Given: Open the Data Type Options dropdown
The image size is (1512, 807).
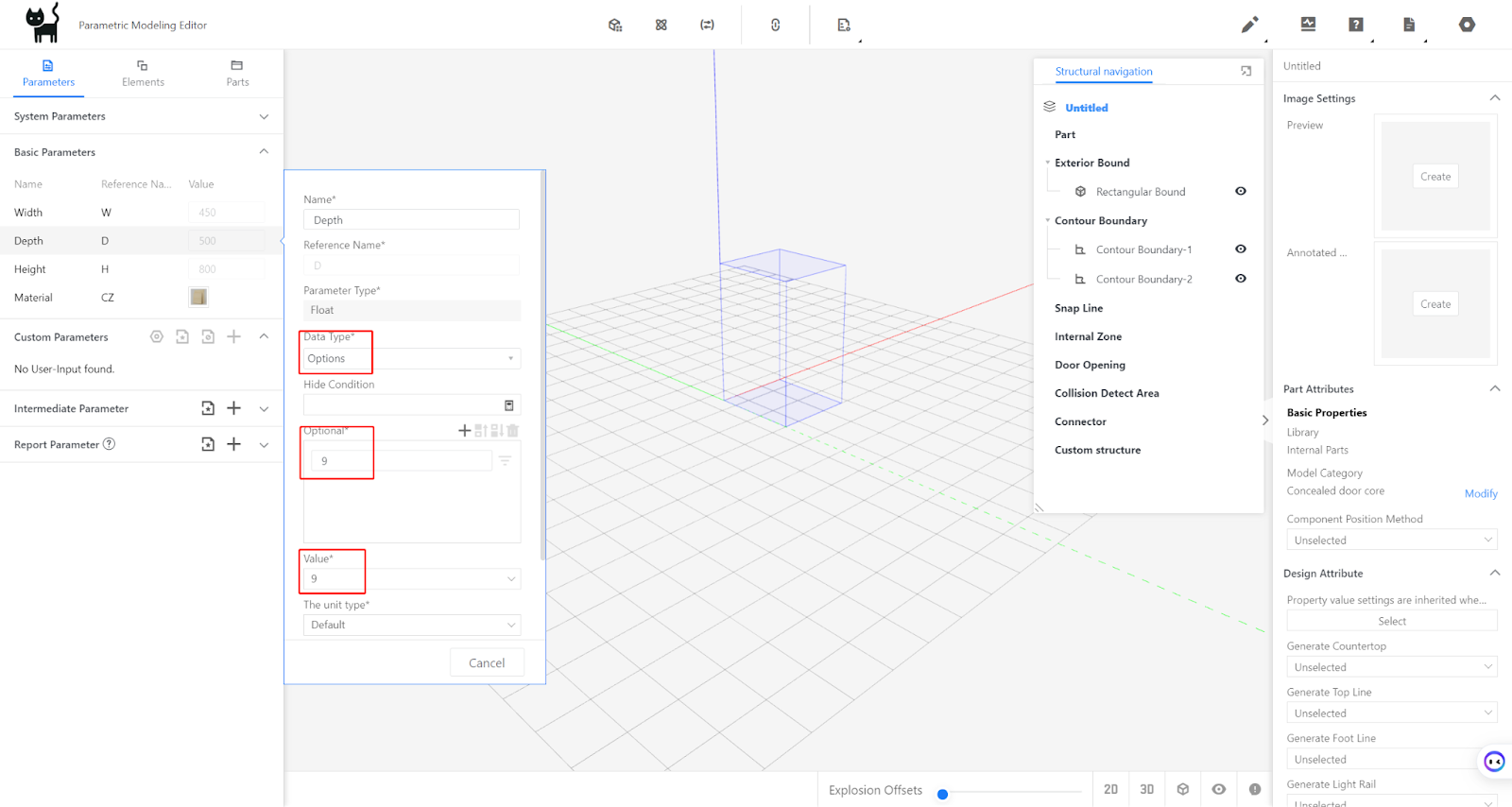Looking at the screenshot, I should 411,359.
